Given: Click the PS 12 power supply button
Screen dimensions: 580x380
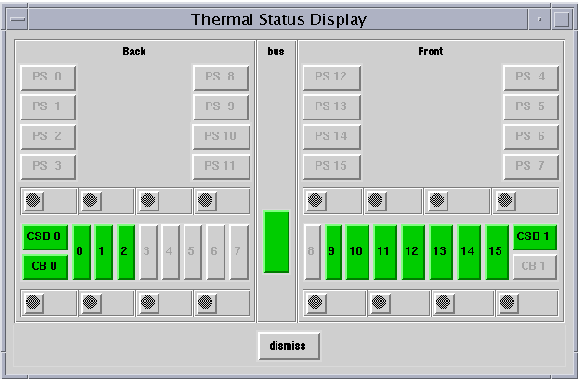Looking at the screenshot, I should pos(332,78).
